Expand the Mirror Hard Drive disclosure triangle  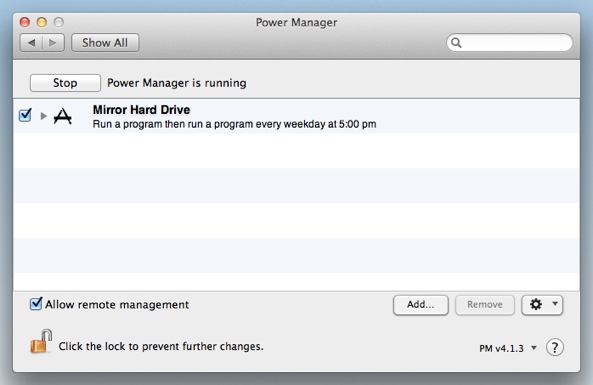click(43, 116)
